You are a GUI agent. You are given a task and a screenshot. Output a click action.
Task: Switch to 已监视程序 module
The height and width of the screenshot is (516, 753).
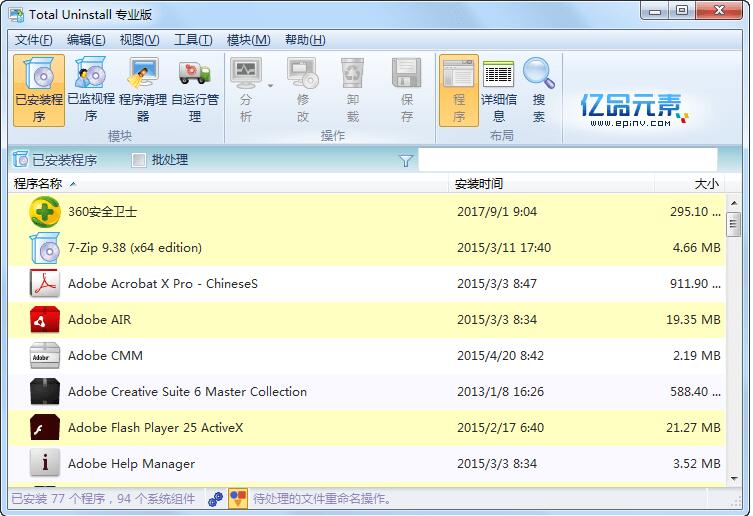(90, 89)
